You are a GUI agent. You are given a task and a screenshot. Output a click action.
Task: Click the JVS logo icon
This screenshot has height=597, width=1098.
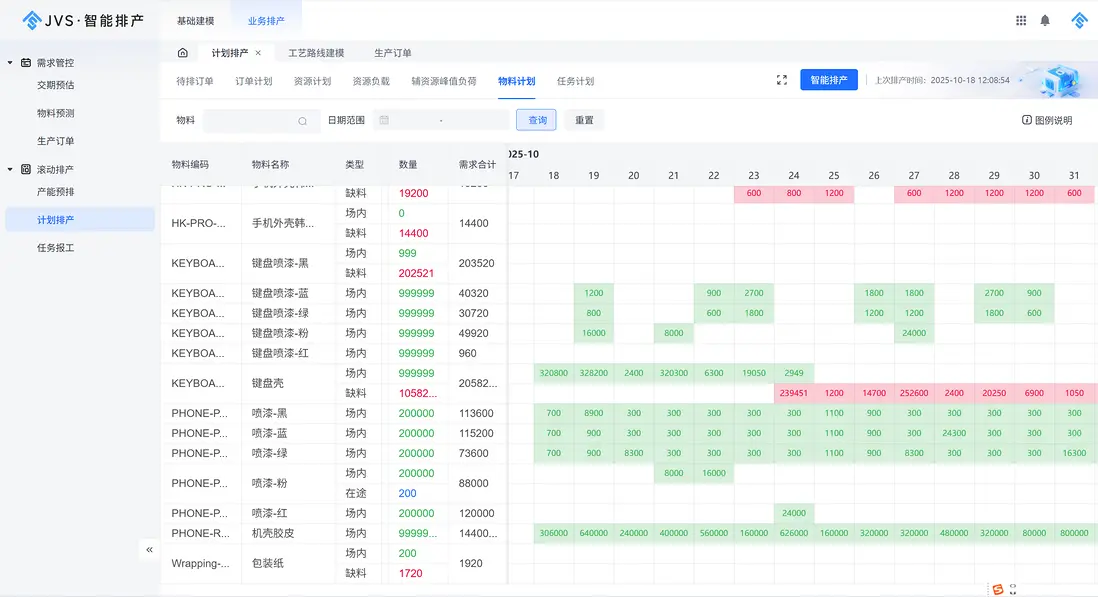click(x=32, y=20)
